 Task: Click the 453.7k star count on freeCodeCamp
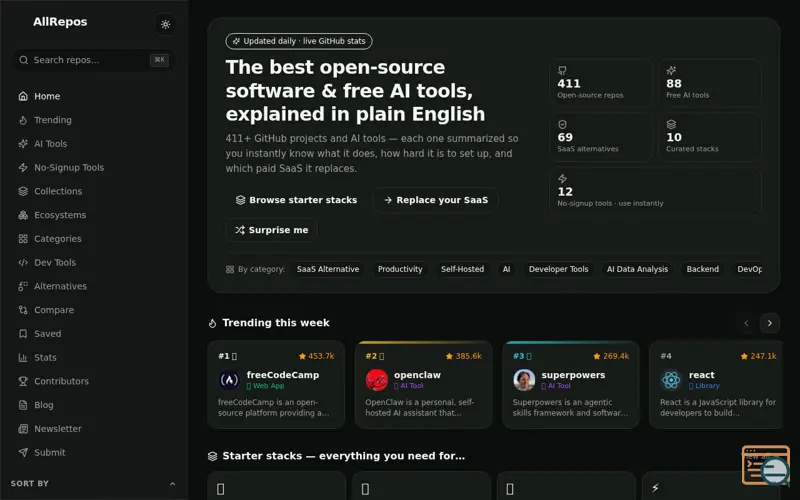click(x=316, y=356)
